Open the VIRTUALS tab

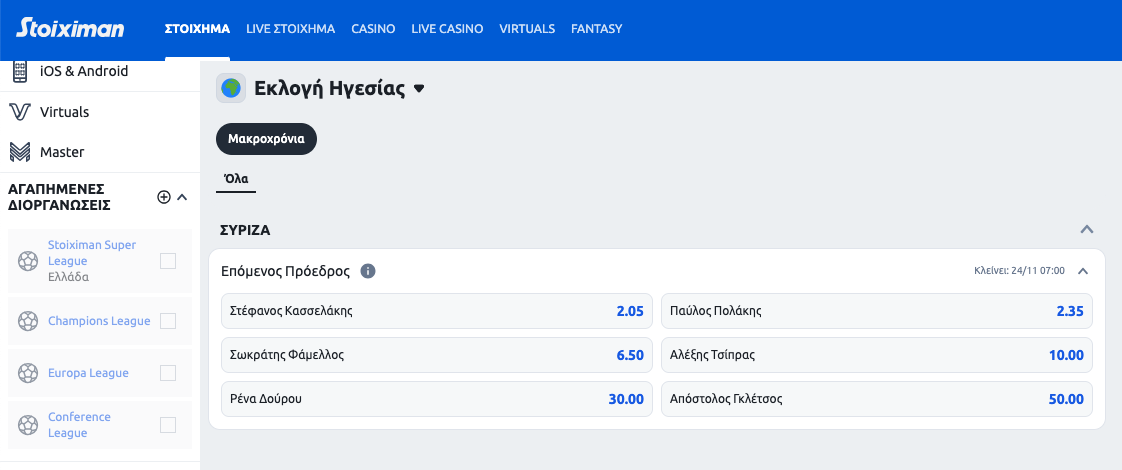(527, 29)
